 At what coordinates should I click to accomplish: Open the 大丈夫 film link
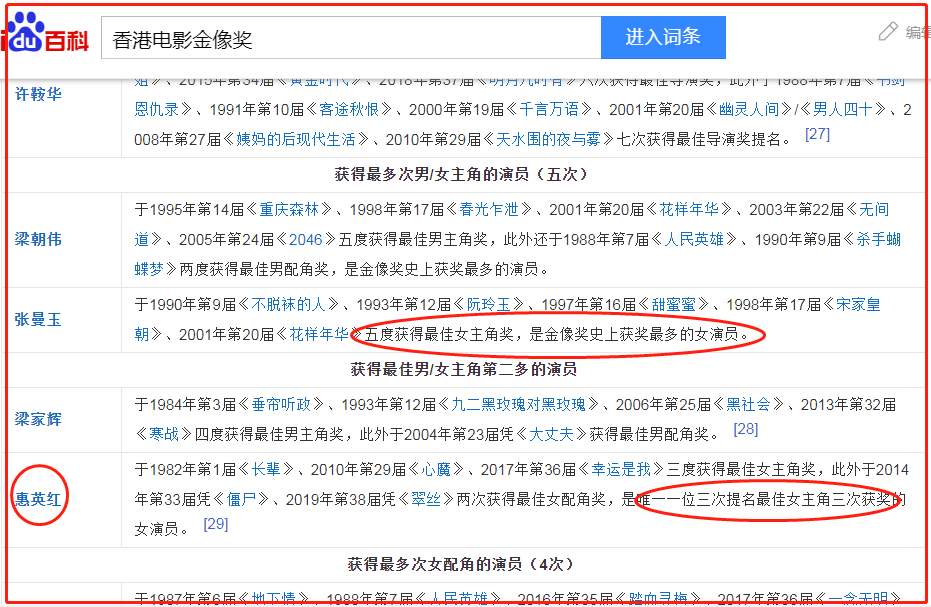pos(551,435)
